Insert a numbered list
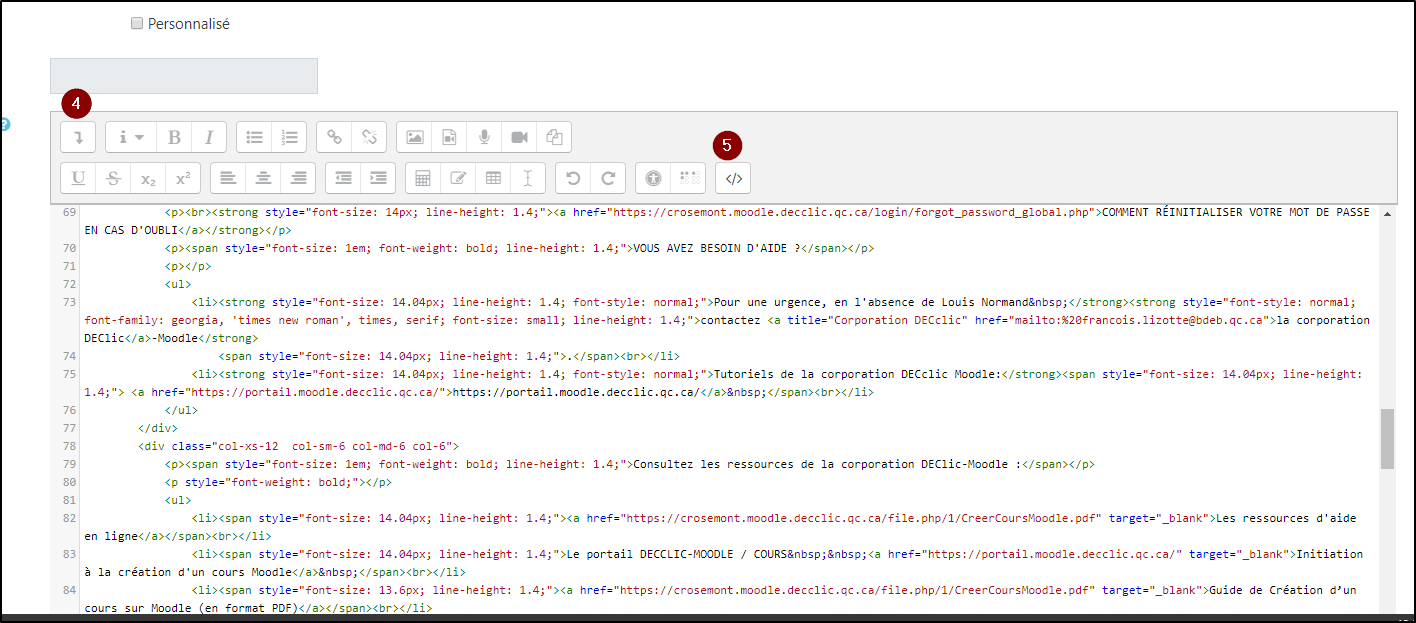The height and width of the screenshot is (623, 1416). click(290, 137)
